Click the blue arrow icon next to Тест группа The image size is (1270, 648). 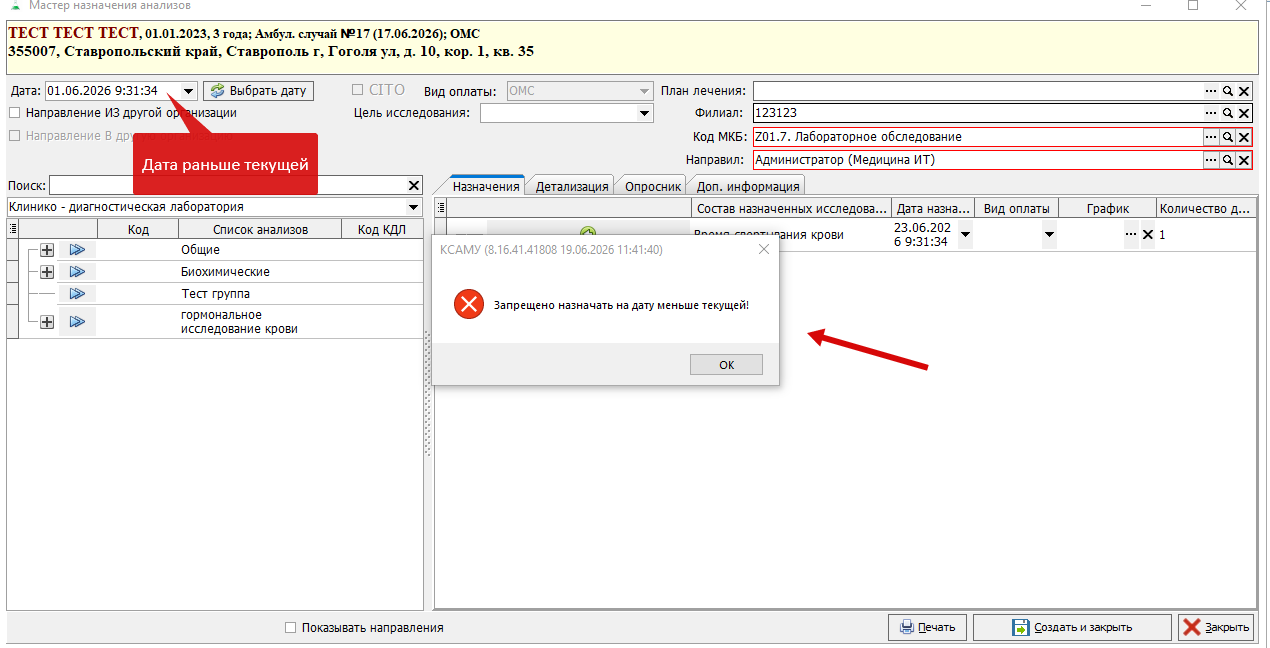click(77, 294)
